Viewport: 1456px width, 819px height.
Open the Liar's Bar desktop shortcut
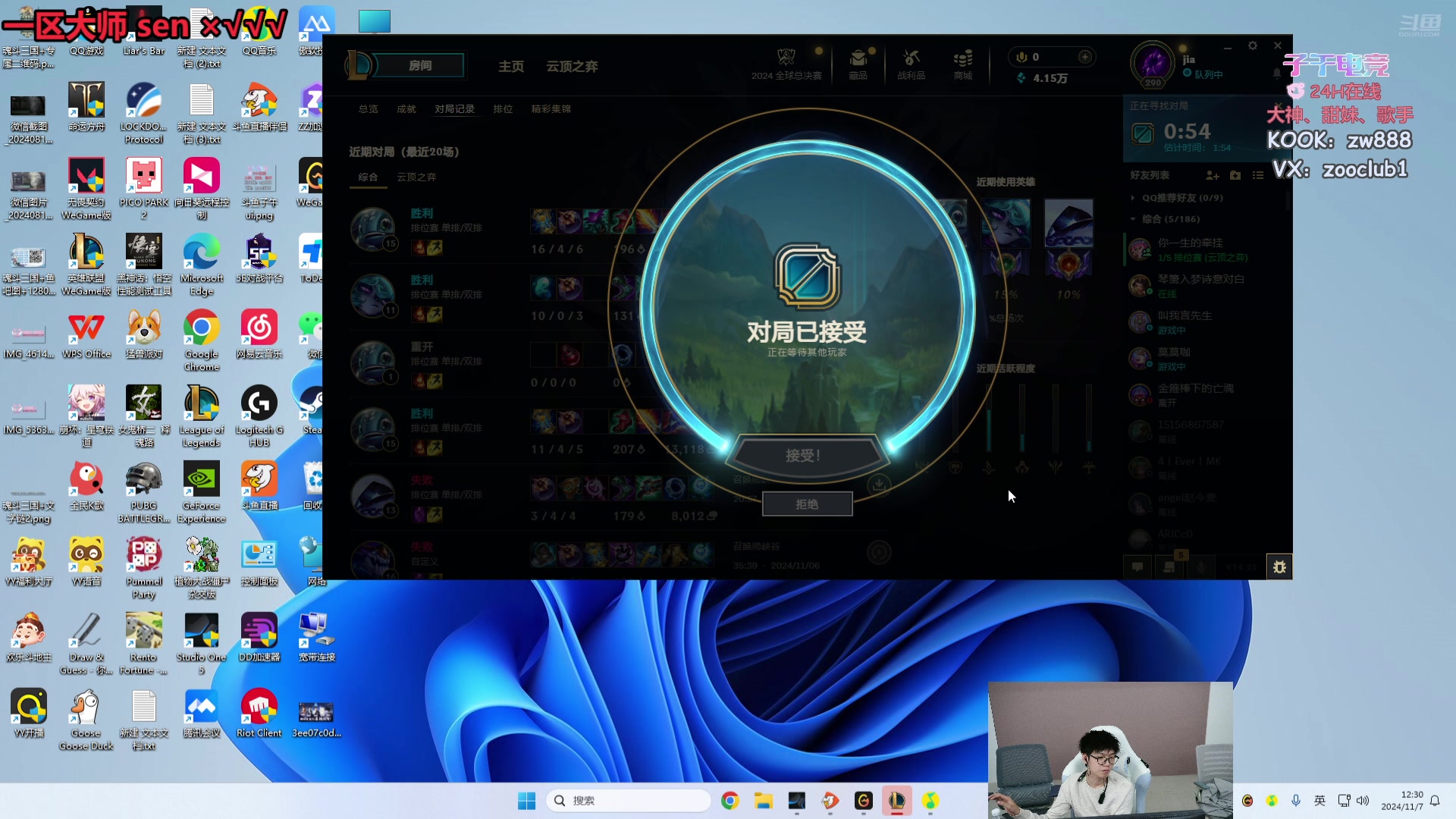[x=143, y=30]
